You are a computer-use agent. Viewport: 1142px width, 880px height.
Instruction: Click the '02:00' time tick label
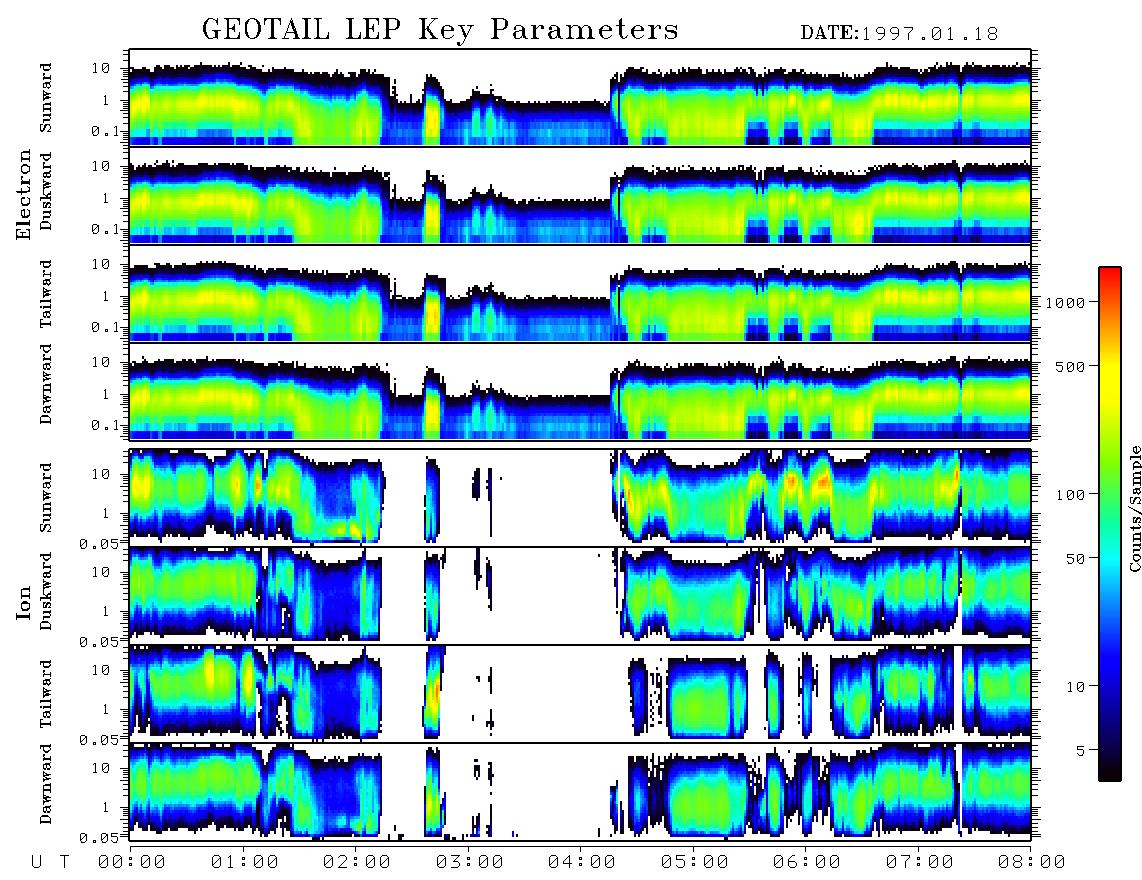click(356, 862)
